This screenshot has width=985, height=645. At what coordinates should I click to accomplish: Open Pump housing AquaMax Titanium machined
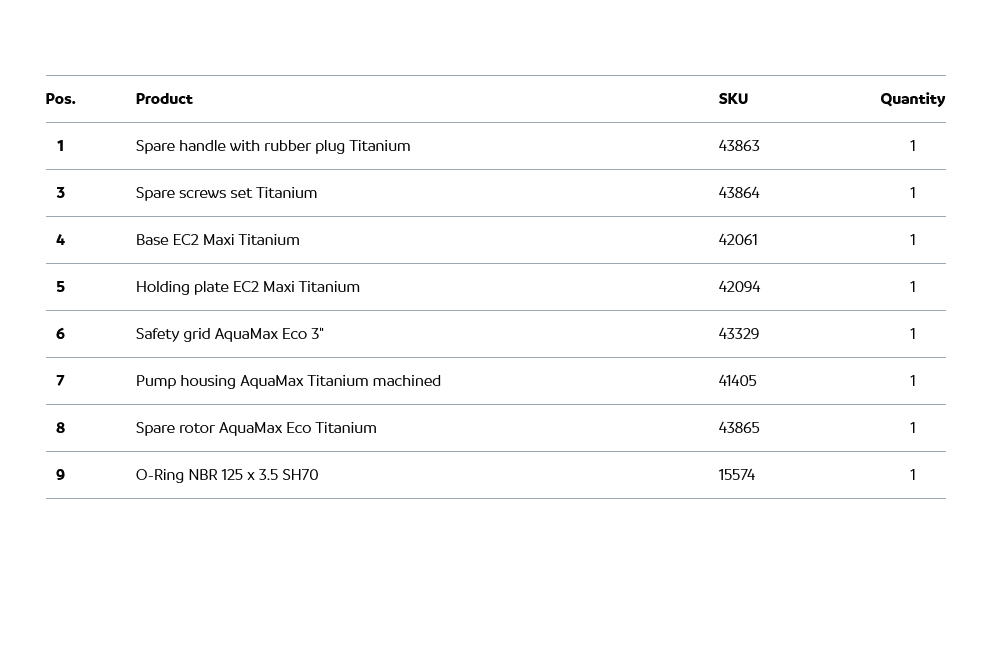pyautogui.click(x=288, y=381)
